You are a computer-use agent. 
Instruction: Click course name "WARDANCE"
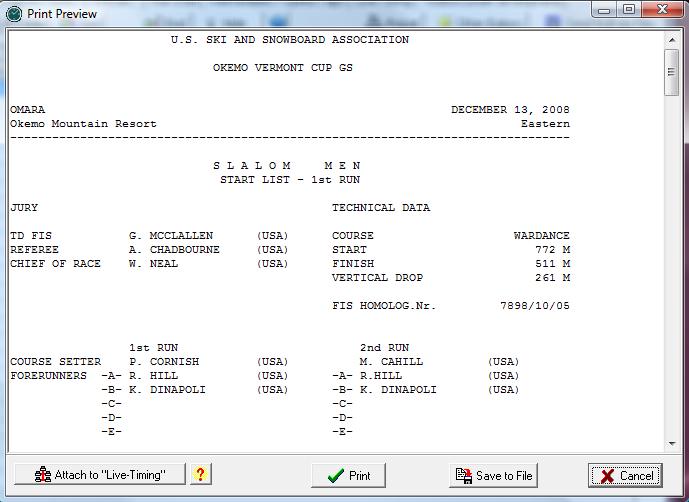coord(542,236)
